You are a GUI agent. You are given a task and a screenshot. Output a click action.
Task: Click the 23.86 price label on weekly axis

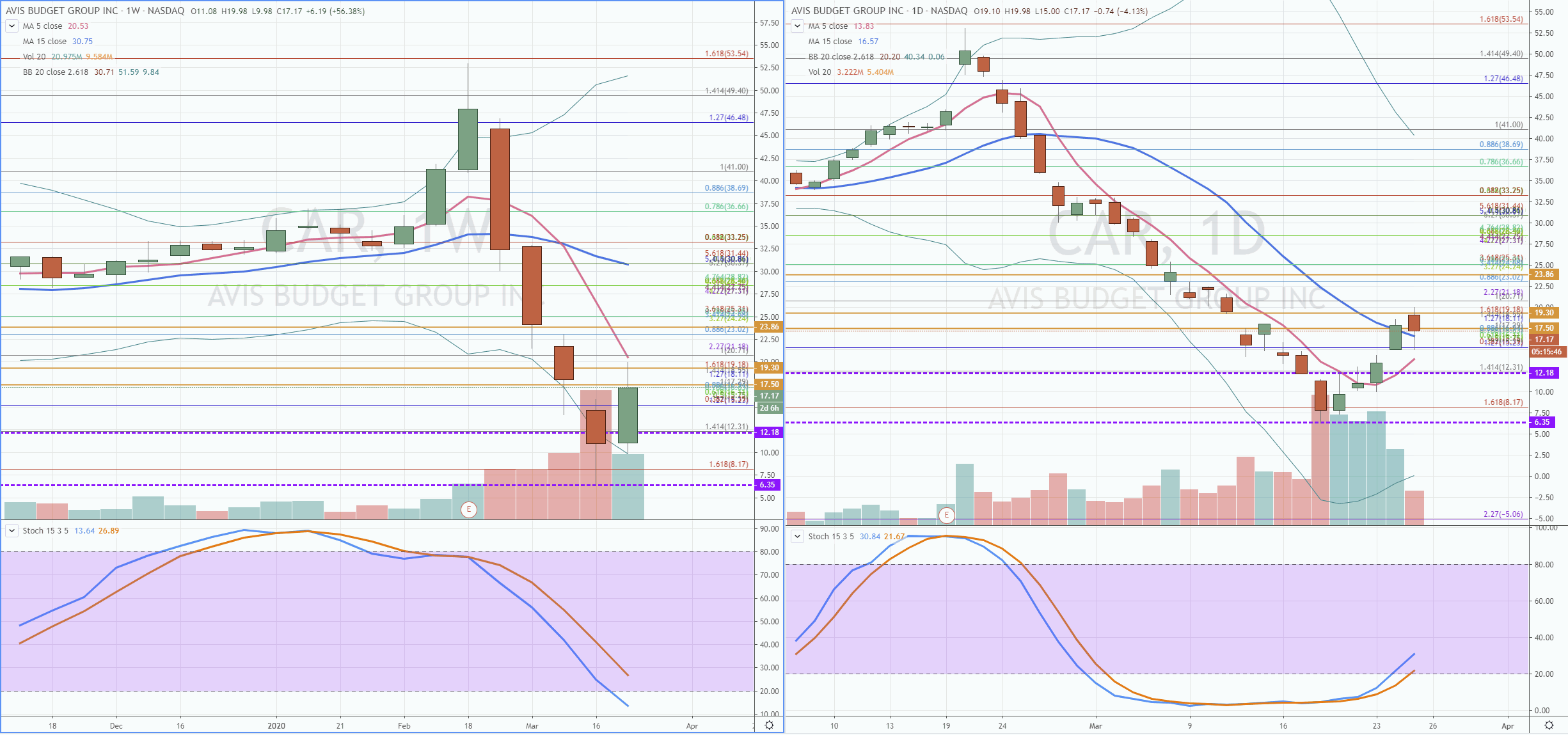(x=769, y=327)
